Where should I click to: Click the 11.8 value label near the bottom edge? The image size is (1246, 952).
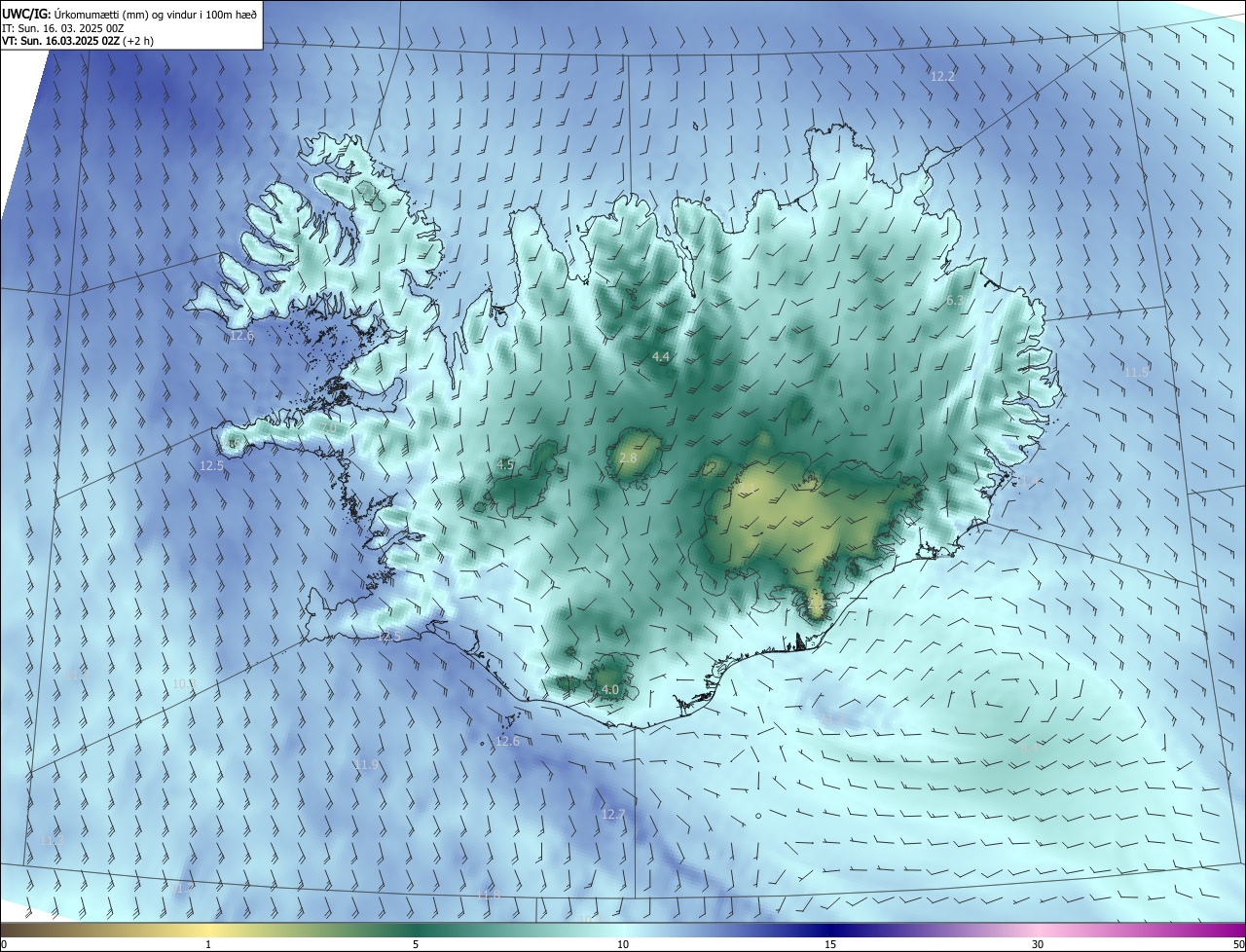(488, 895)
